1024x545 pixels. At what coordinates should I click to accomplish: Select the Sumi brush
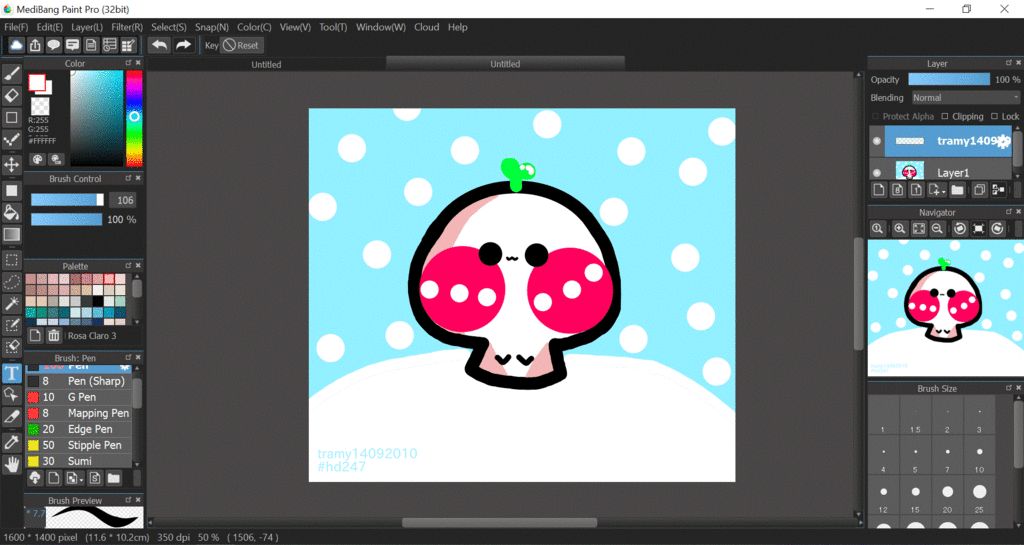click(79, 461)
